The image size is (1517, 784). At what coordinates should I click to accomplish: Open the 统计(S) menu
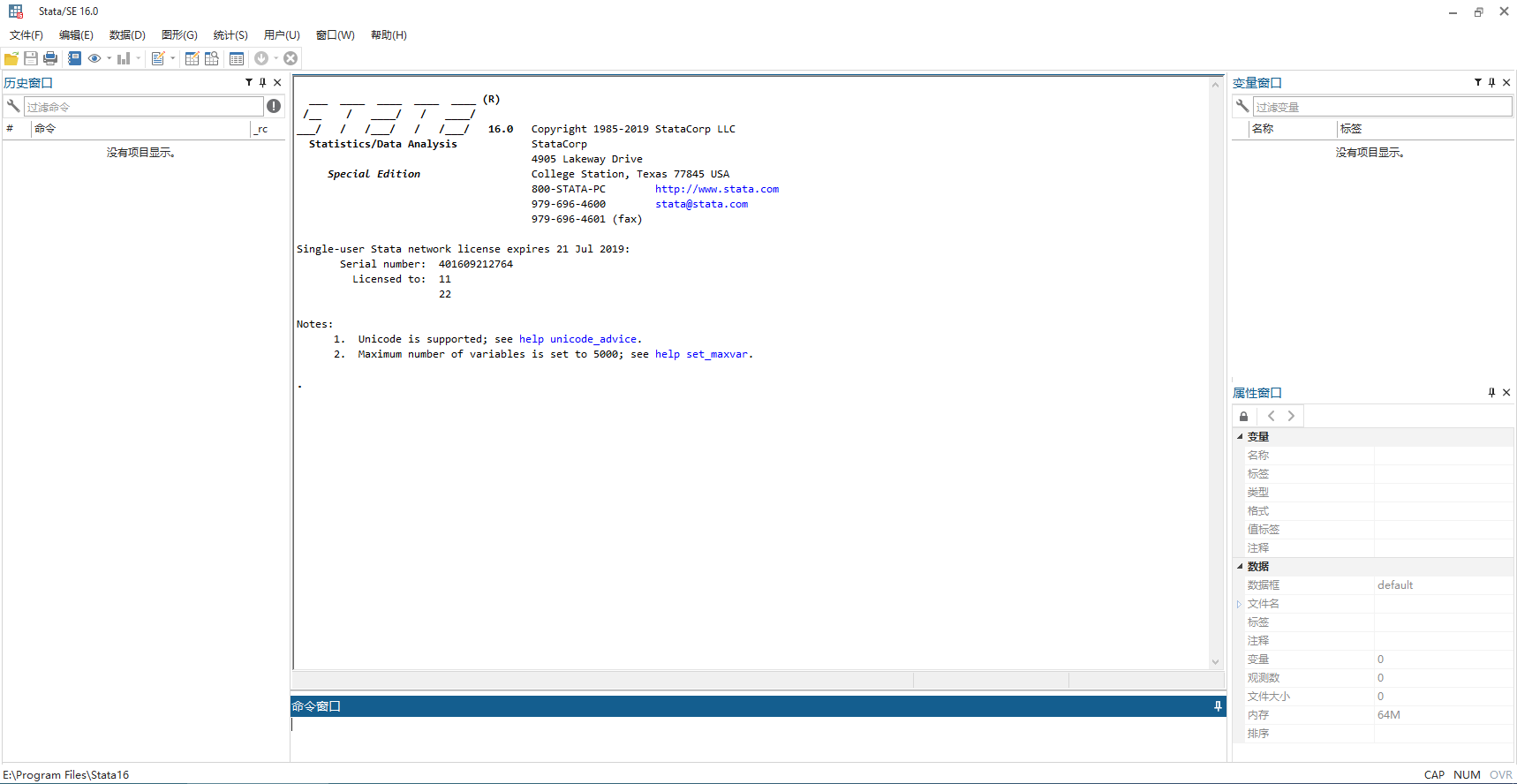(230, 35)
